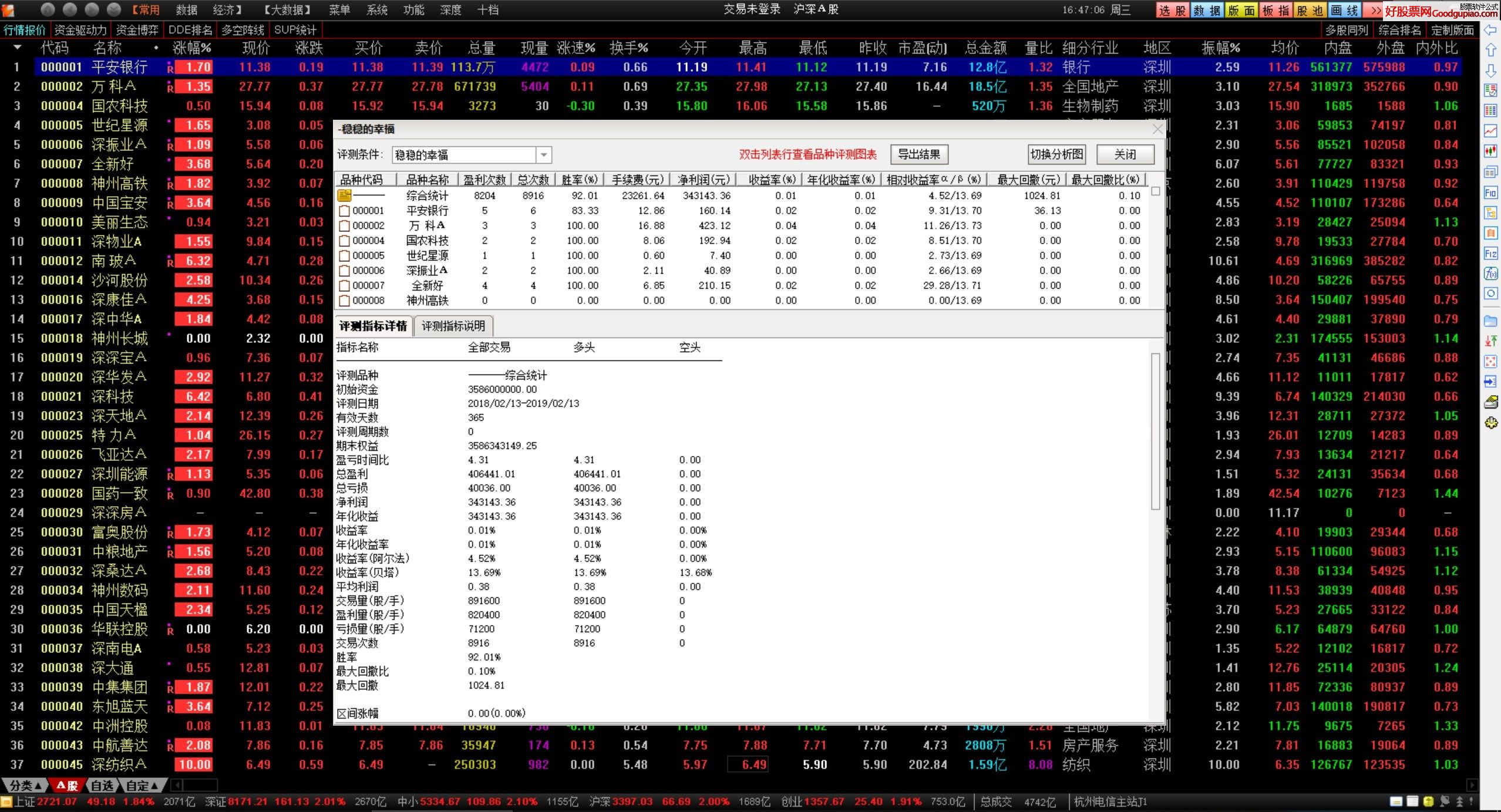The height and width of the screenshot is (812, 1501).
Task: Tick the checkbox for 000007 全新好
Action: pos(344,286)
